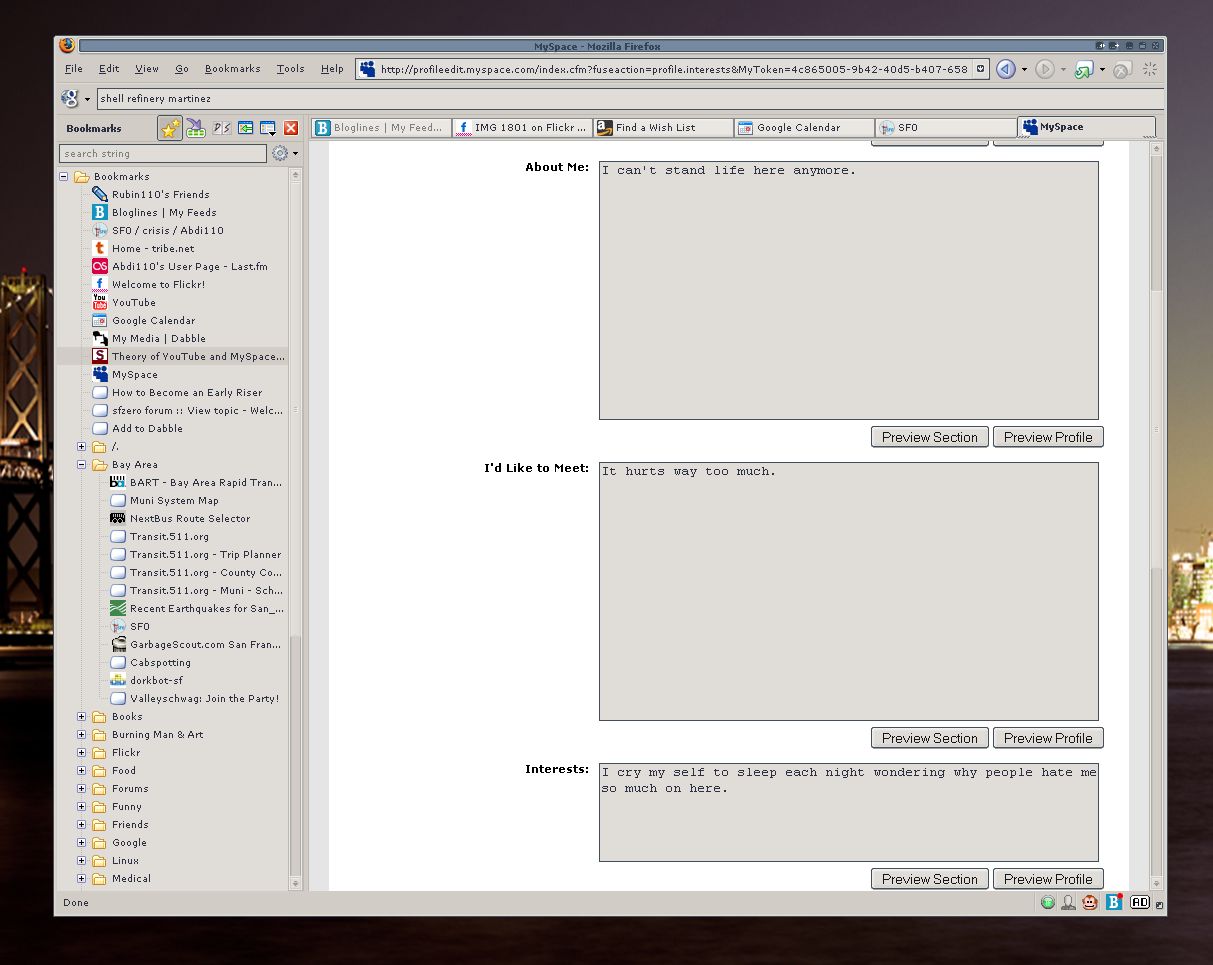Click the Google search engine icon
The image size is (1213, 965).
pos(70,98)
